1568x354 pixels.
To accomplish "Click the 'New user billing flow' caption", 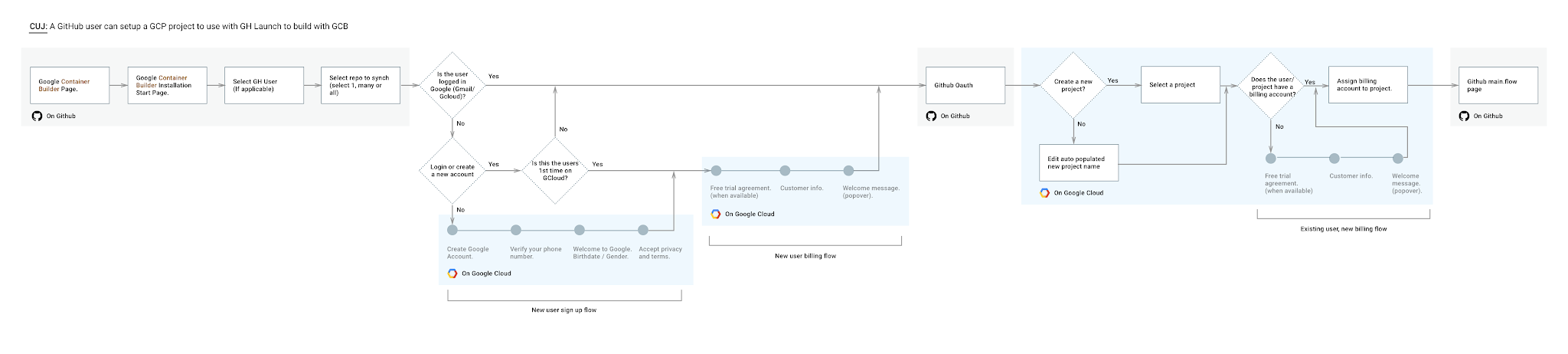I will (x=805, y=256).
